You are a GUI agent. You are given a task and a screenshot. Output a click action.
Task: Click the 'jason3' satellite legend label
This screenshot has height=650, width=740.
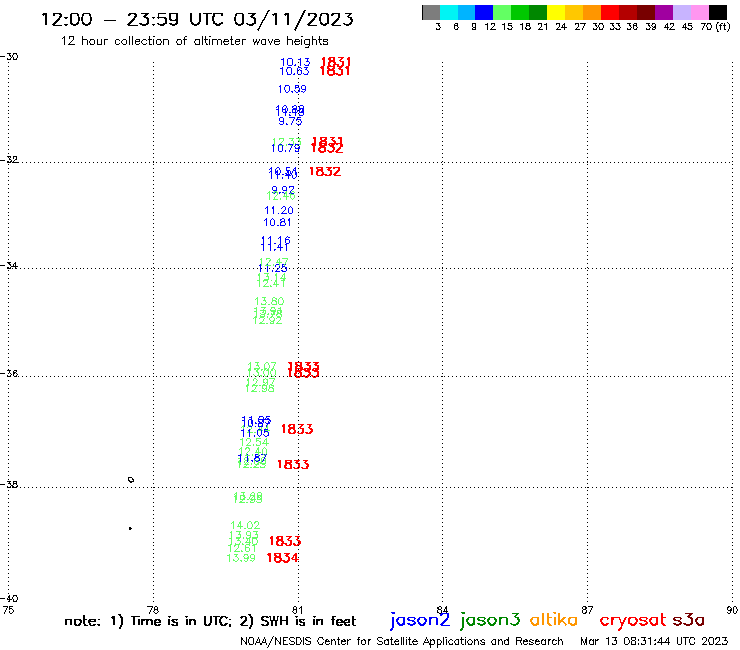pyautogui.click(x=490, y=620)
